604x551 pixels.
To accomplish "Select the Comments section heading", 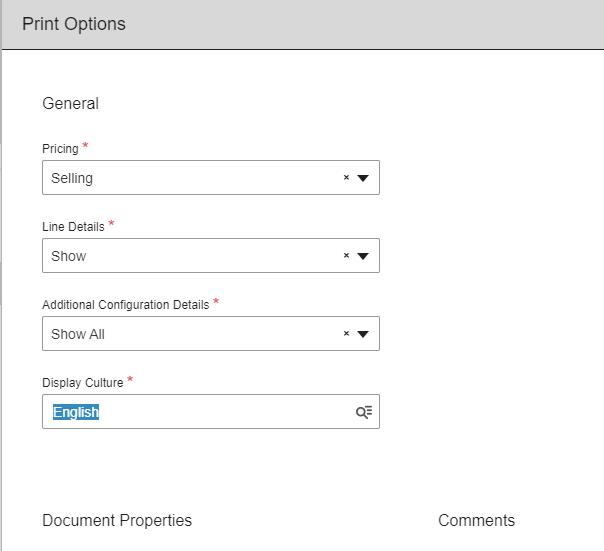I will pos(476,520).
